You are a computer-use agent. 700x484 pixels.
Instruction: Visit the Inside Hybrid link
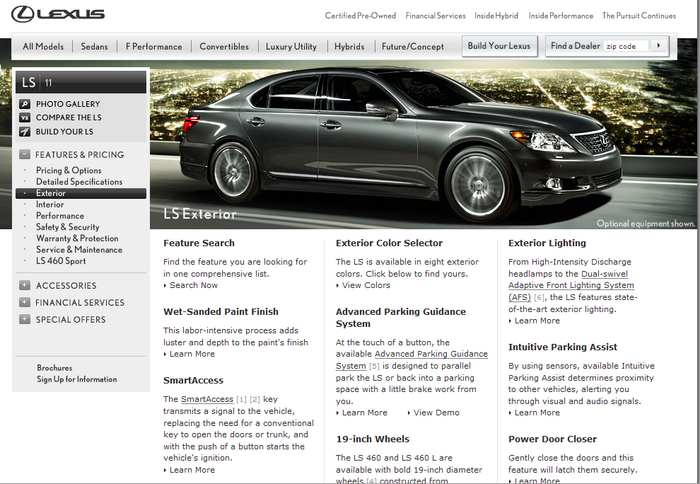496,16
